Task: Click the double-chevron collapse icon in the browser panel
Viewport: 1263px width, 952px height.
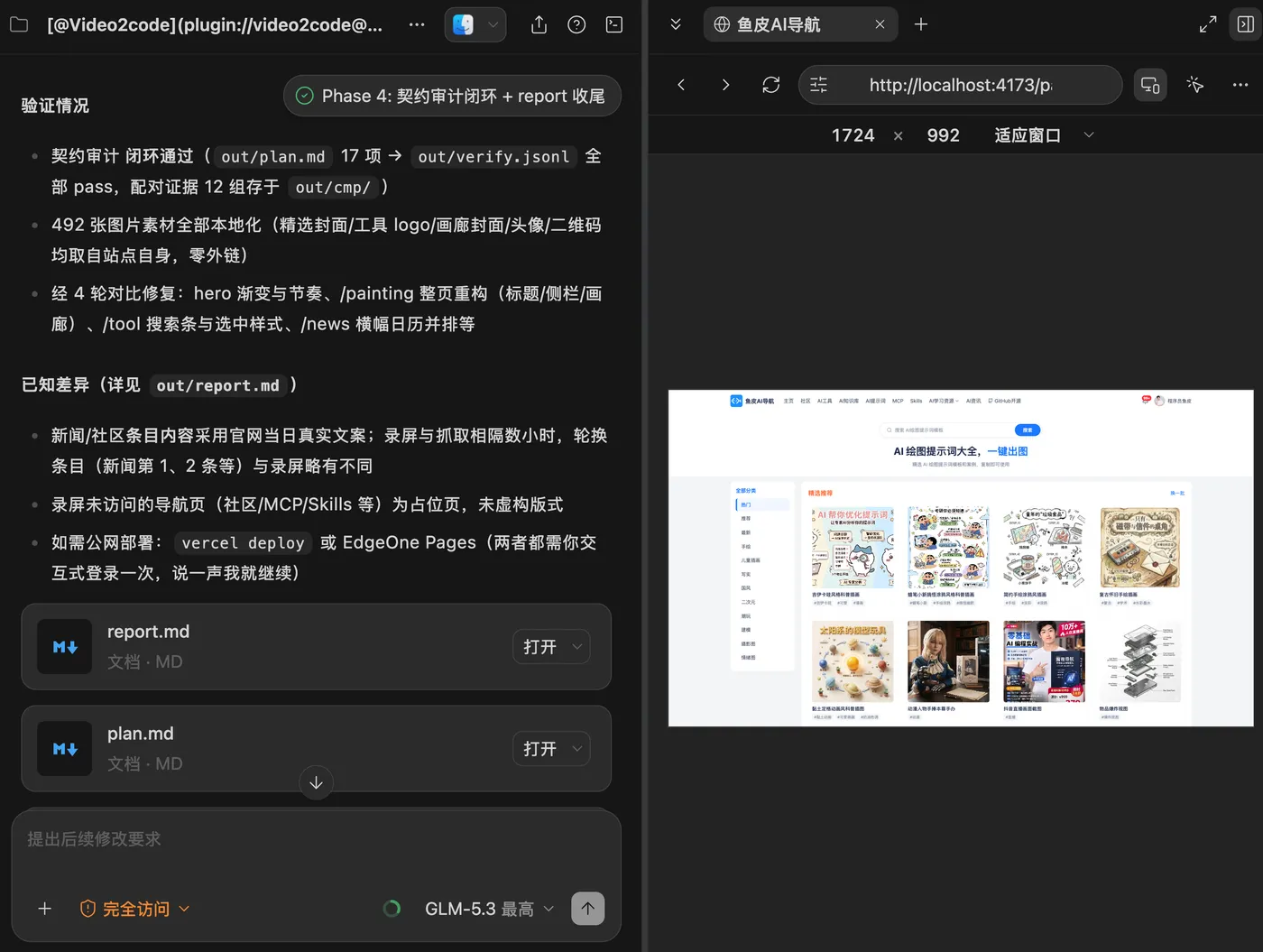Action: pos(676,24)
